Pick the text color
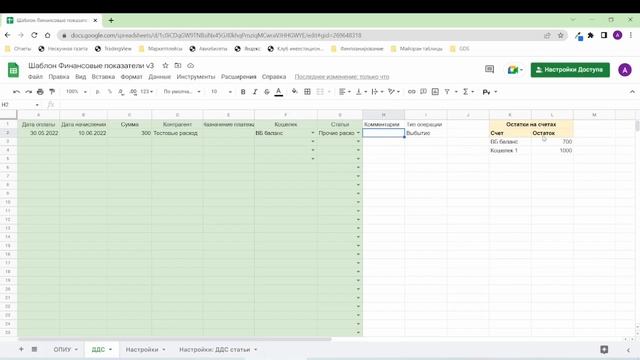 (x=279, y=92)
